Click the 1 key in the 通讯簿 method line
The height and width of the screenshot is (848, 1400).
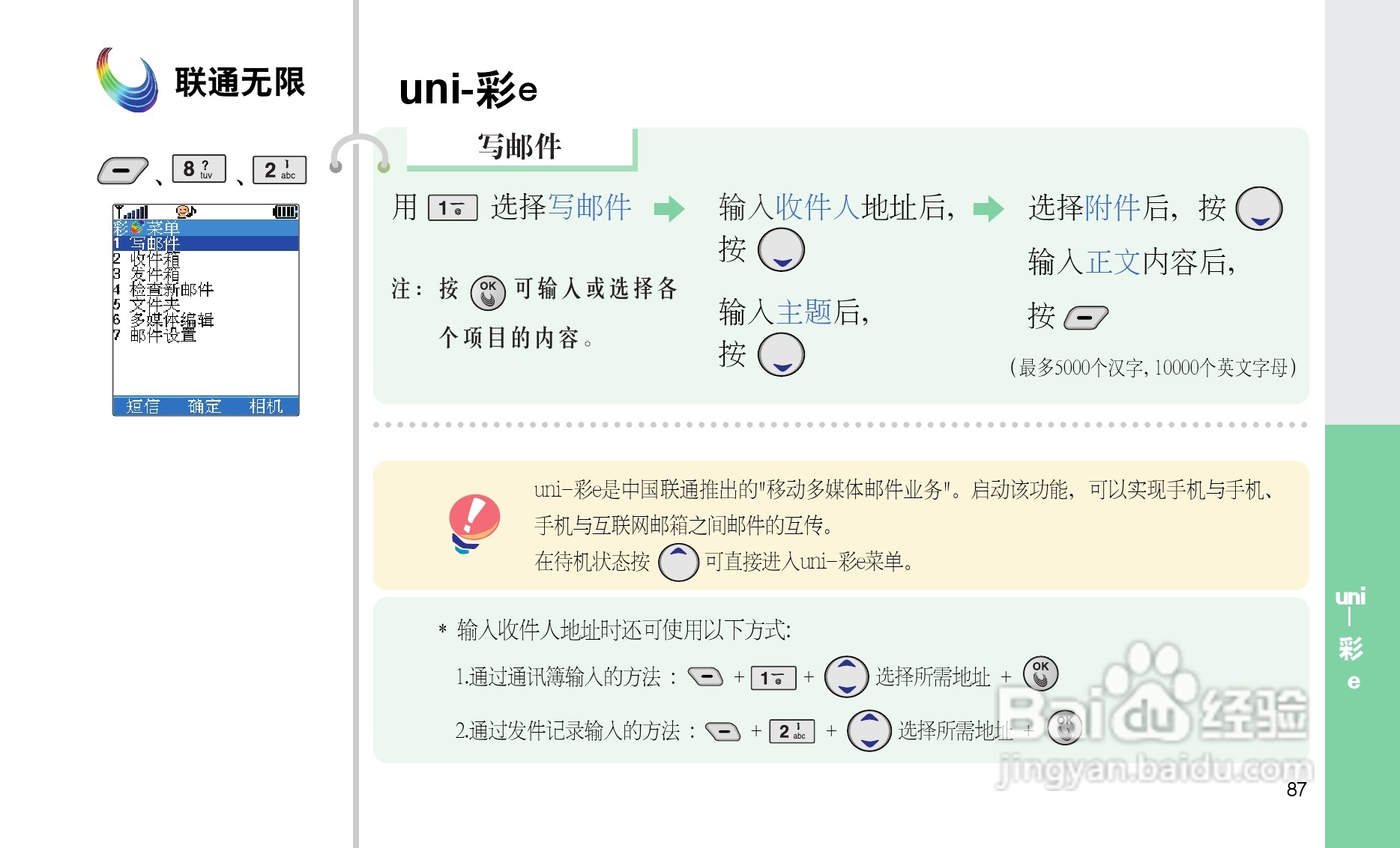(773, 678)
